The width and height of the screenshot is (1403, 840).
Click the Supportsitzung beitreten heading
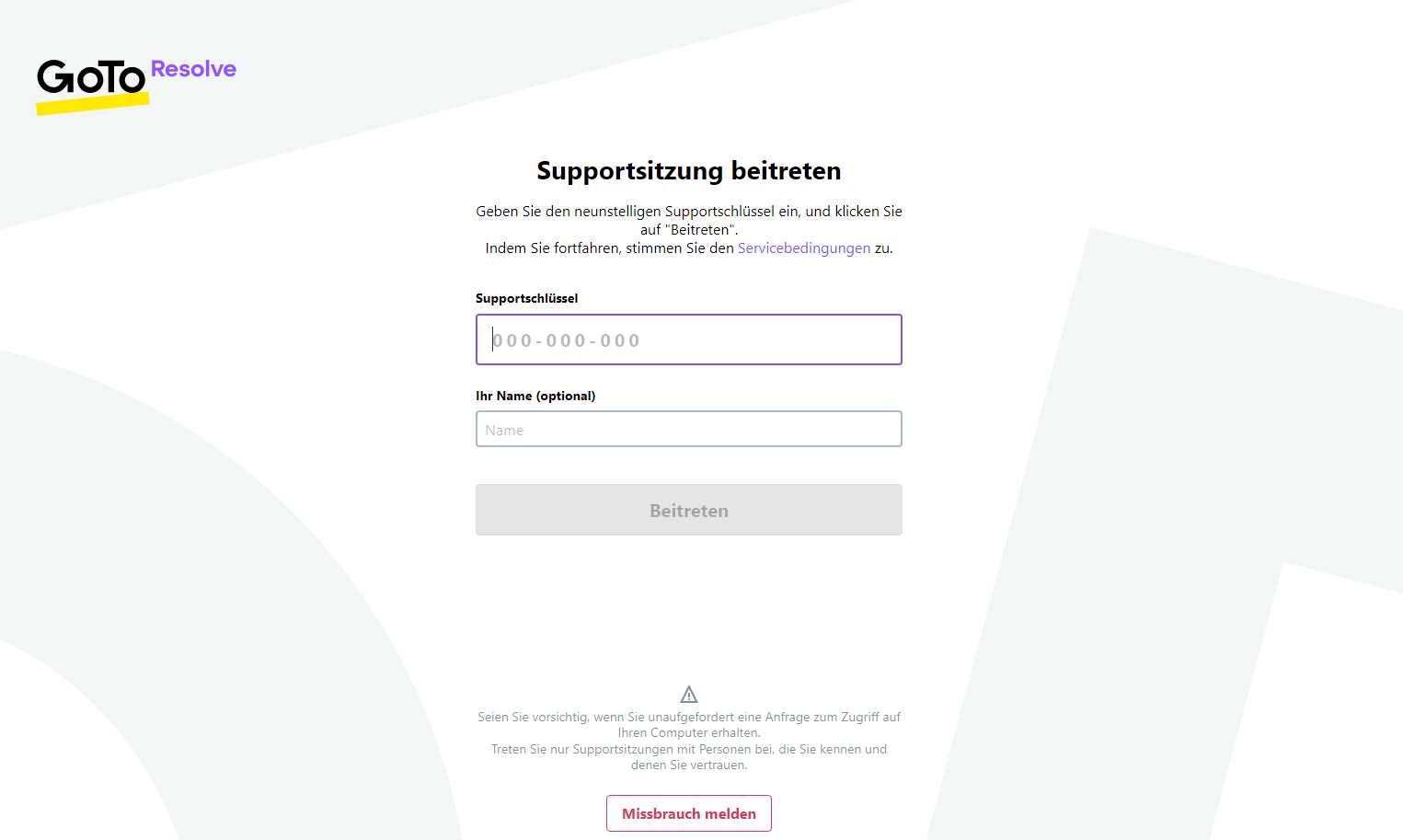tap(688, 171)
